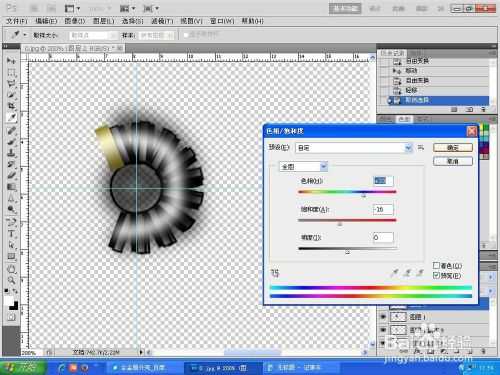Screen dimensions: 500x375
Task: Toggle the checkbox in eyedropper options bar
Action: (186, 35)
